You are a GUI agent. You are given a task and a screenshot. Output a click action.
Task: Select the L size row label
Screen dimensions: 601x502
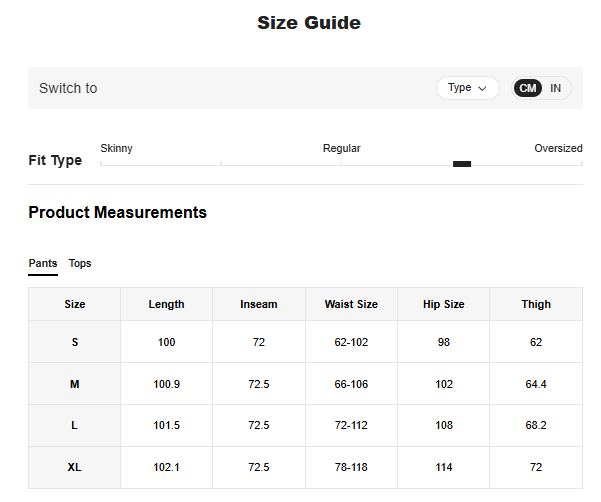[x=75, y=425]
